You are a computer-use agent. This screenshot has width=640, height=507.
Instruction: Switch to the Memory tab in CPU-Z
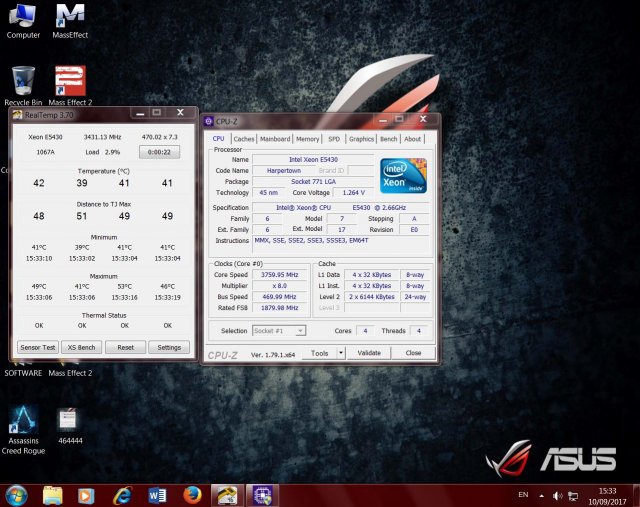click(x=307, y=139)
